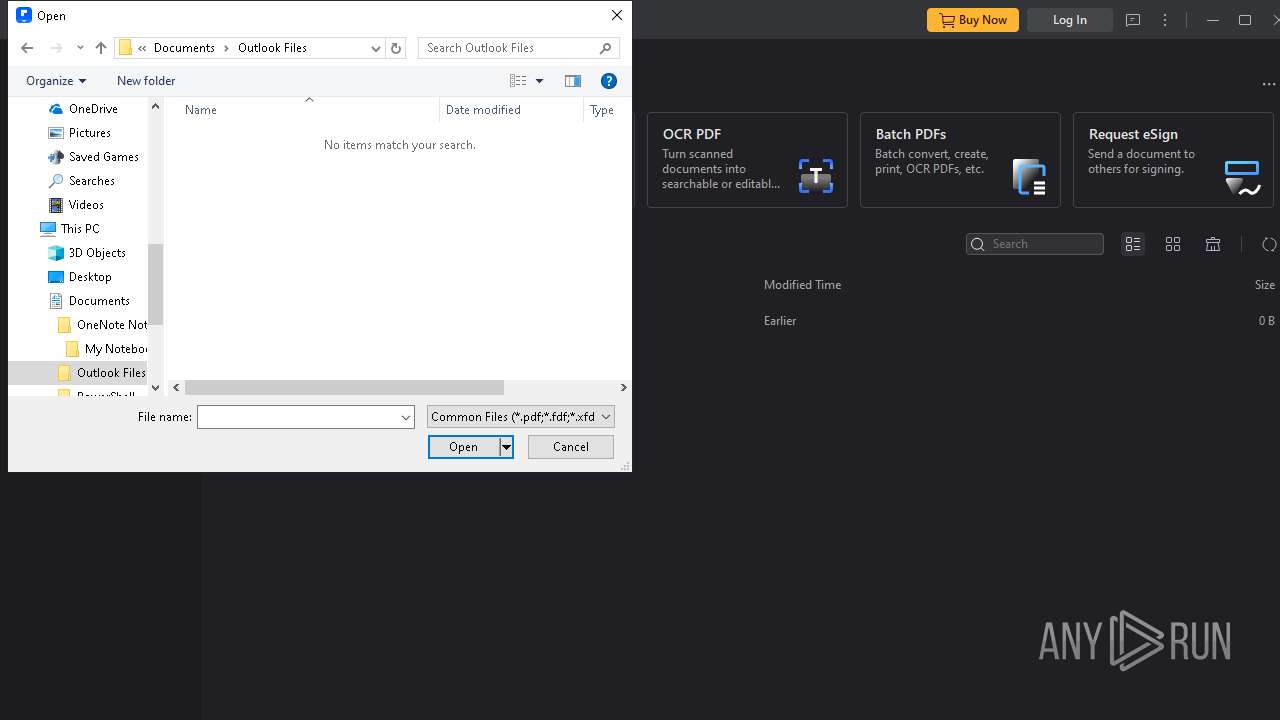This screenshot has height=720, width=1280.
Task: Switch to list view of recent files
Action: coord(1133,244)
